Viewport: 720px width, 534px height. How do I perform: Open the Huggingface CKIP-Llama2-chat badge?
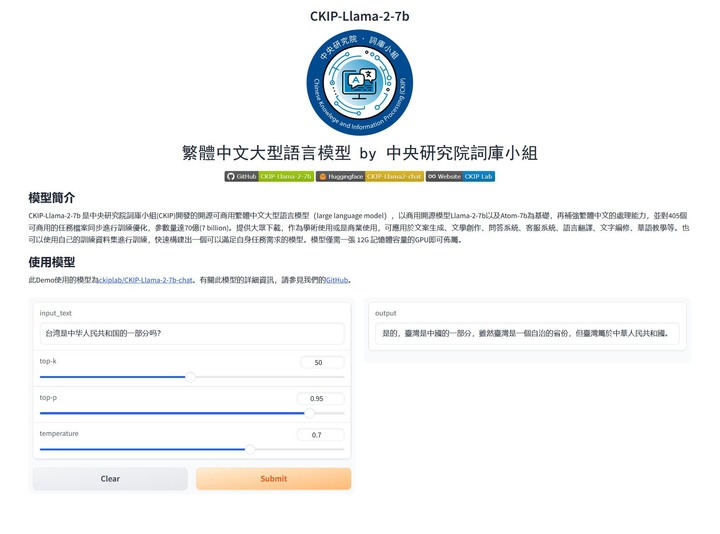[x=370, y=176]
